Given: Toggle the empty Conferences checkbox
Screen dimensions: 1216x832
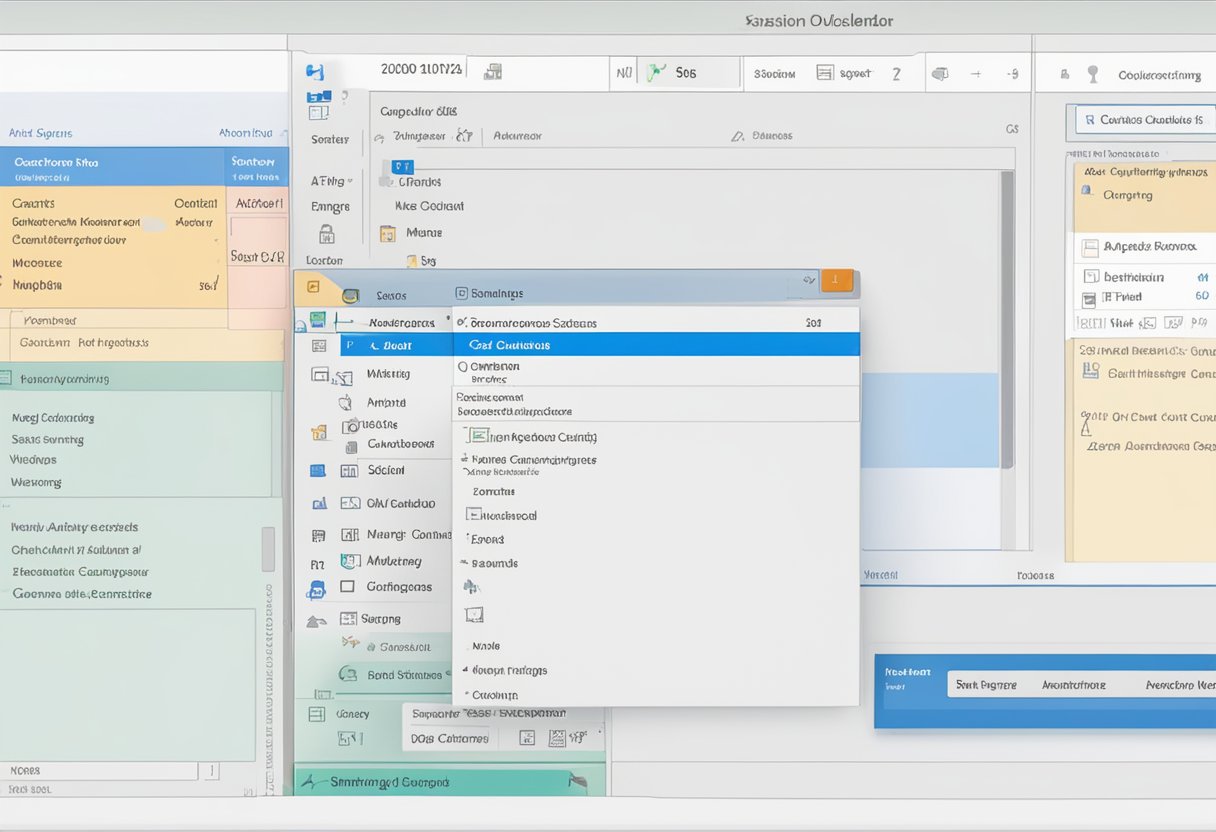Looking at the screenshot, I should tap(348, 588).
